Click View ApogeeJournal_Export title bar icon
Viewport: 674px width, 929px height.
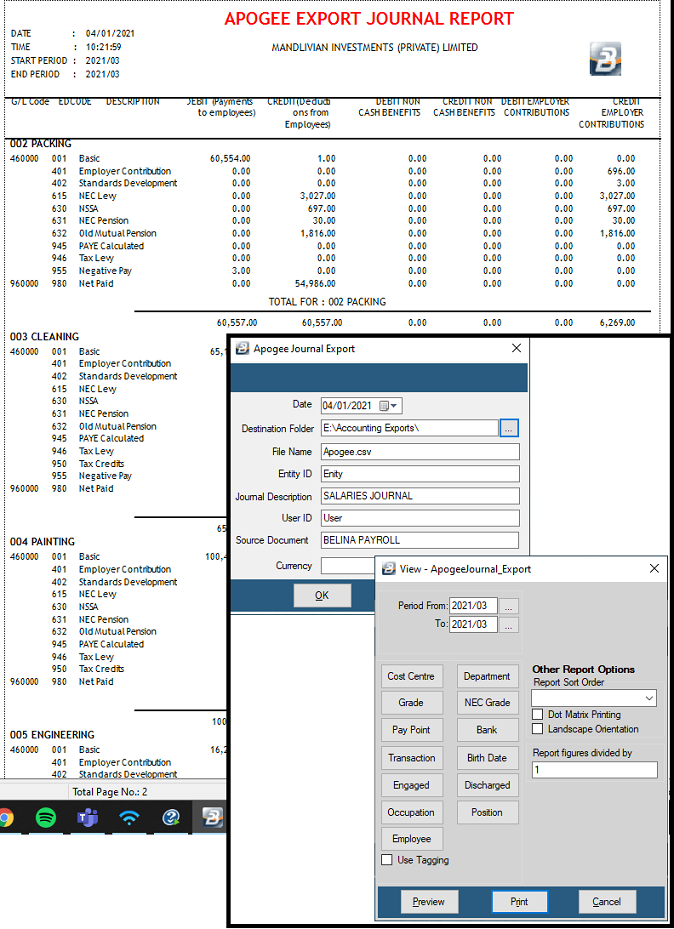point(389,569)
